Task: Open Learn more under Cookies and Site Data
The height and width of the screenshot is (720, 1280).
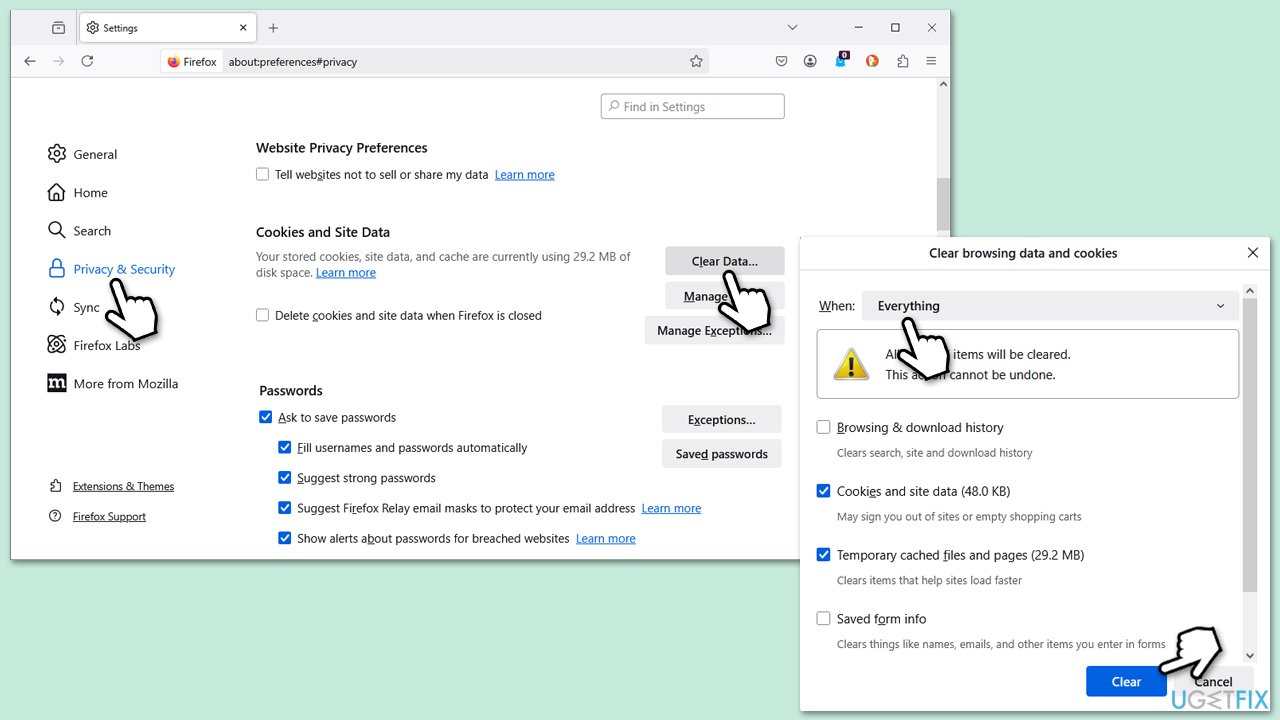Action: click(346, 272)
